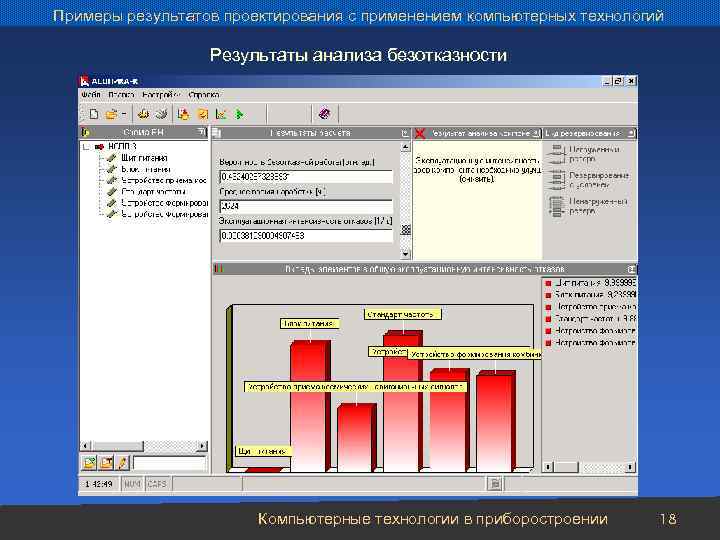Expand dropdown arrow beside open folder icon
This screenshot has height=540, width=720.
[x=124, y=114]
